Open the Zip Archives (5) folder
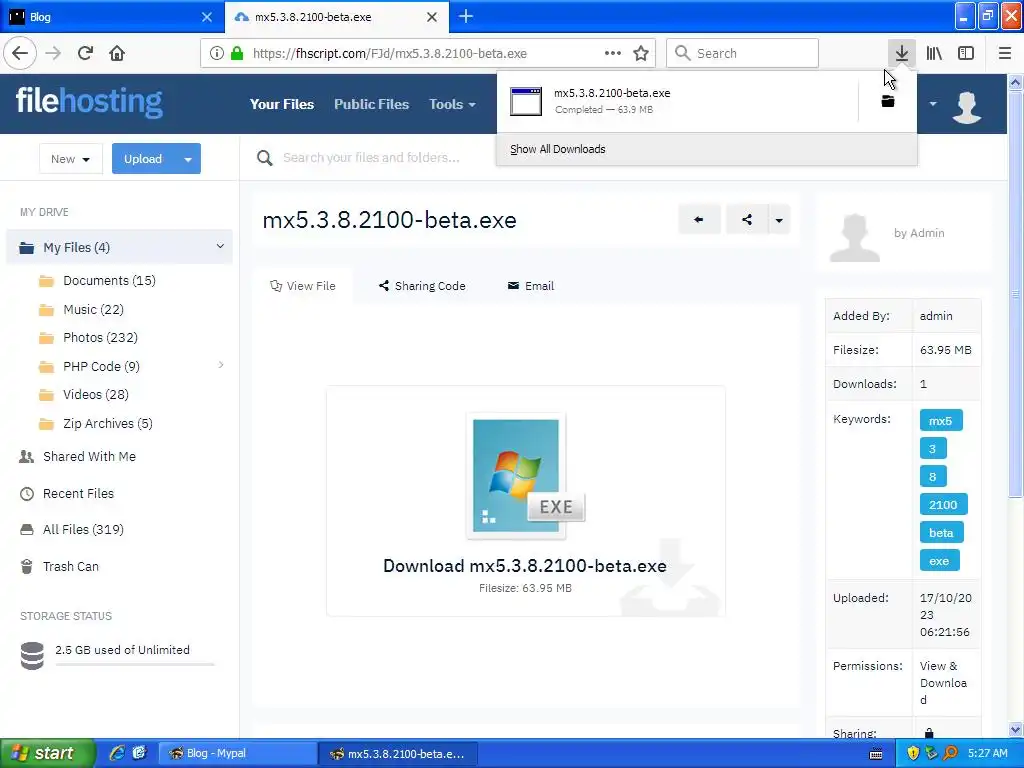The width and height of the screenshot is (1024, 768). 95,424
